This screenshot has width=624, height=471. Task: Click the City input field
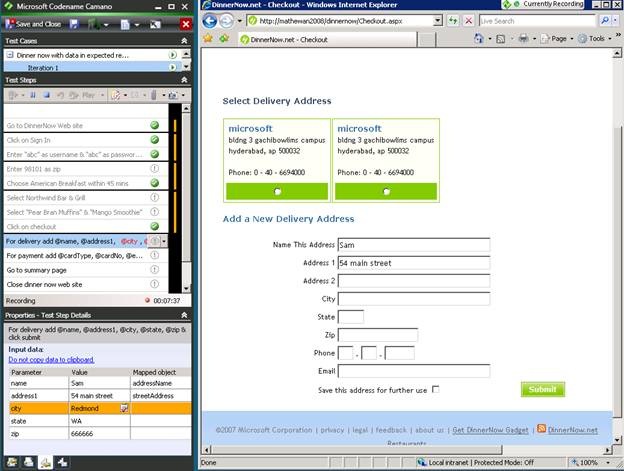[414, 299]
